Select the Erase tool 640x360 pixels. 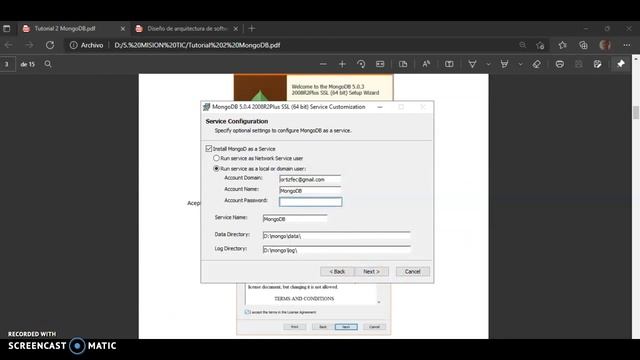point(537,64)
